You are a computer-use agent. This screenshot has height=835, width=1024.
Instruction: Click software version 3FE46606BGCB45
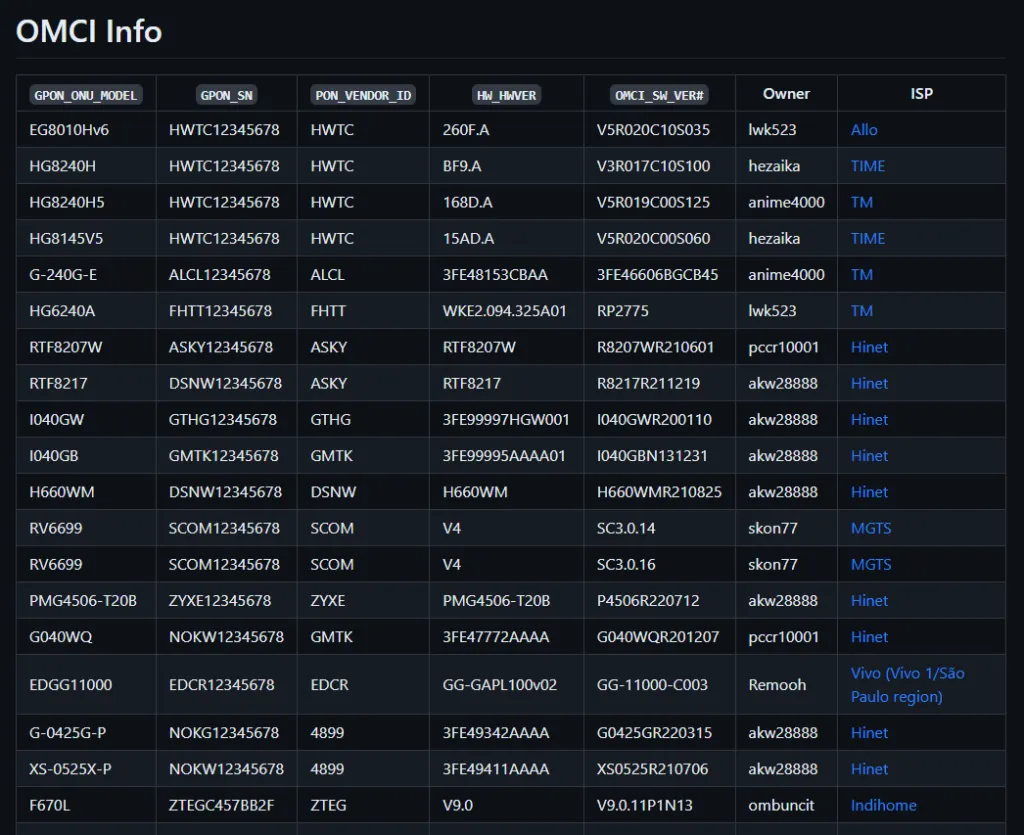coord(657,275)
